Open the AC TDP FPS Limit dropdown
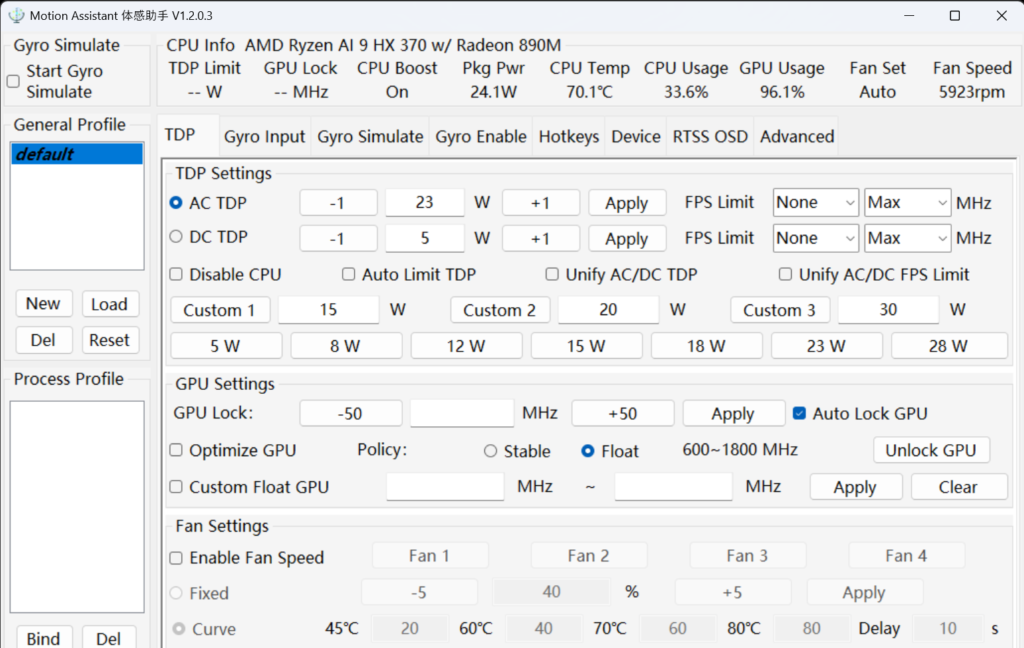 pyautogui.click(x=815, y=202)
